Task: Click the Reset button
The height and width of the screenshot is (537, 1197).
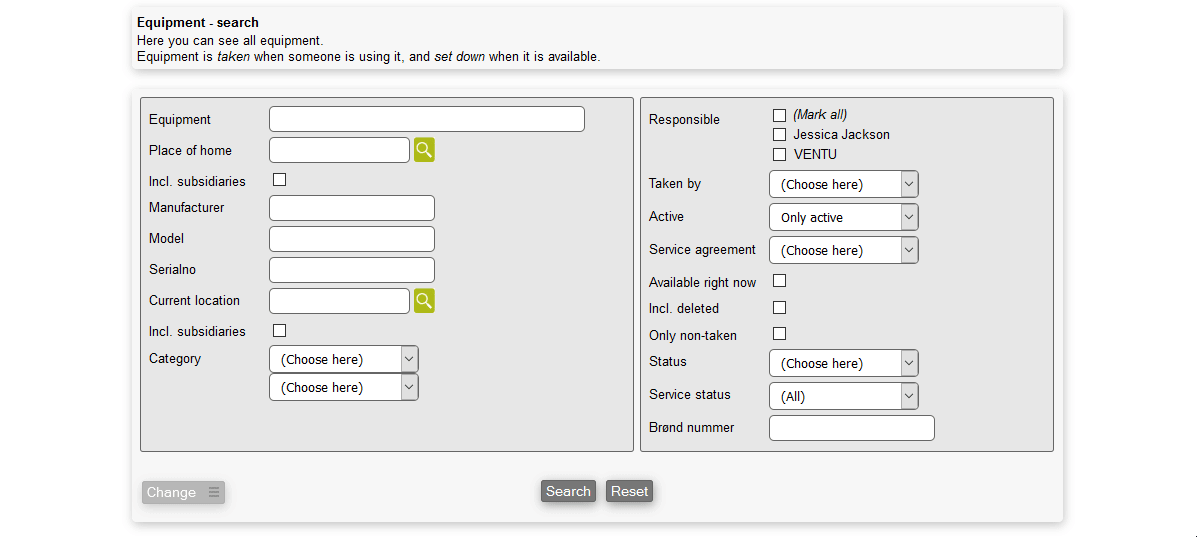Action: [x=629, y=491]
